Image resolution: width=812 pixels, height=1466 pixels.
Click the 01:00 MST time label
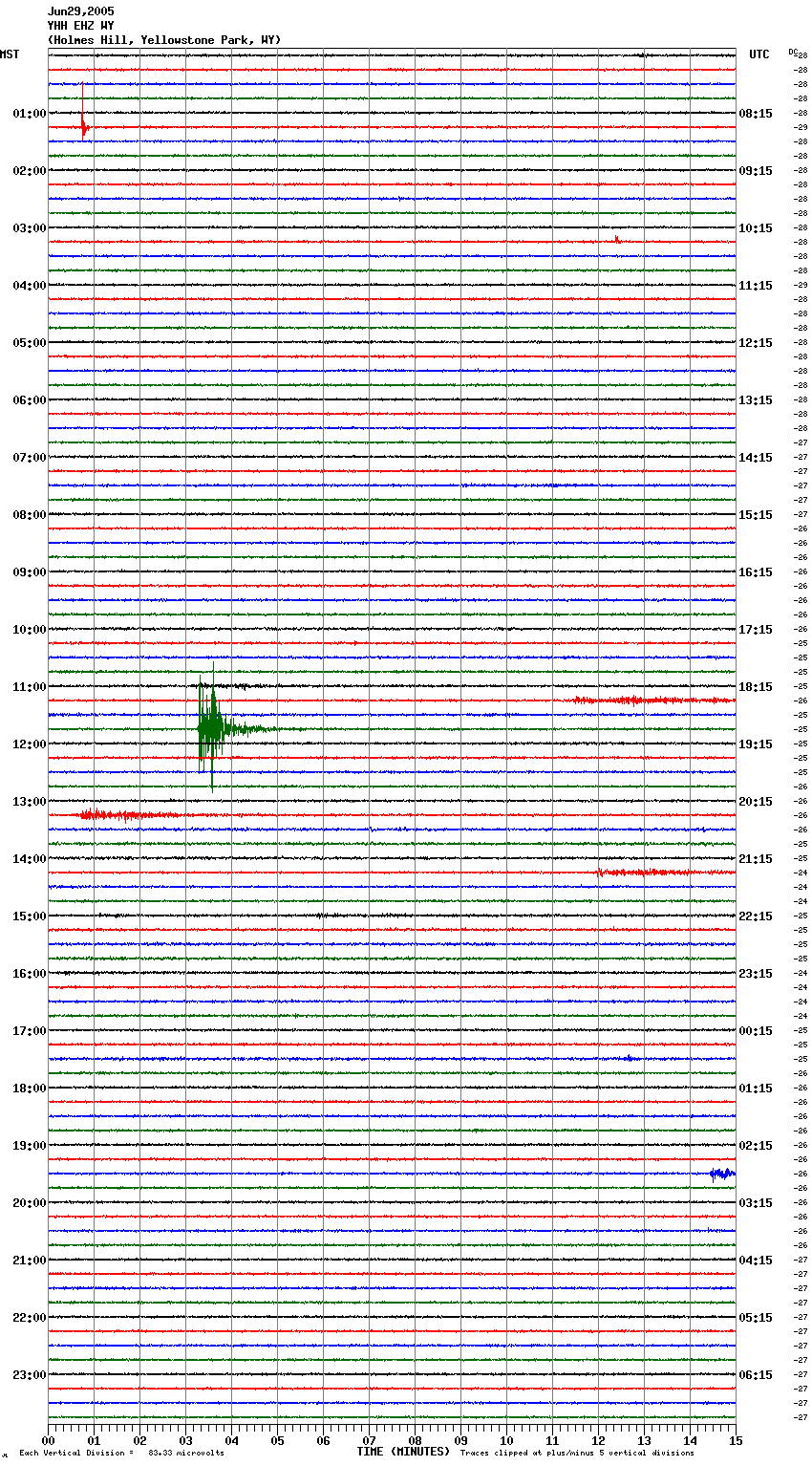coord(30,114)
